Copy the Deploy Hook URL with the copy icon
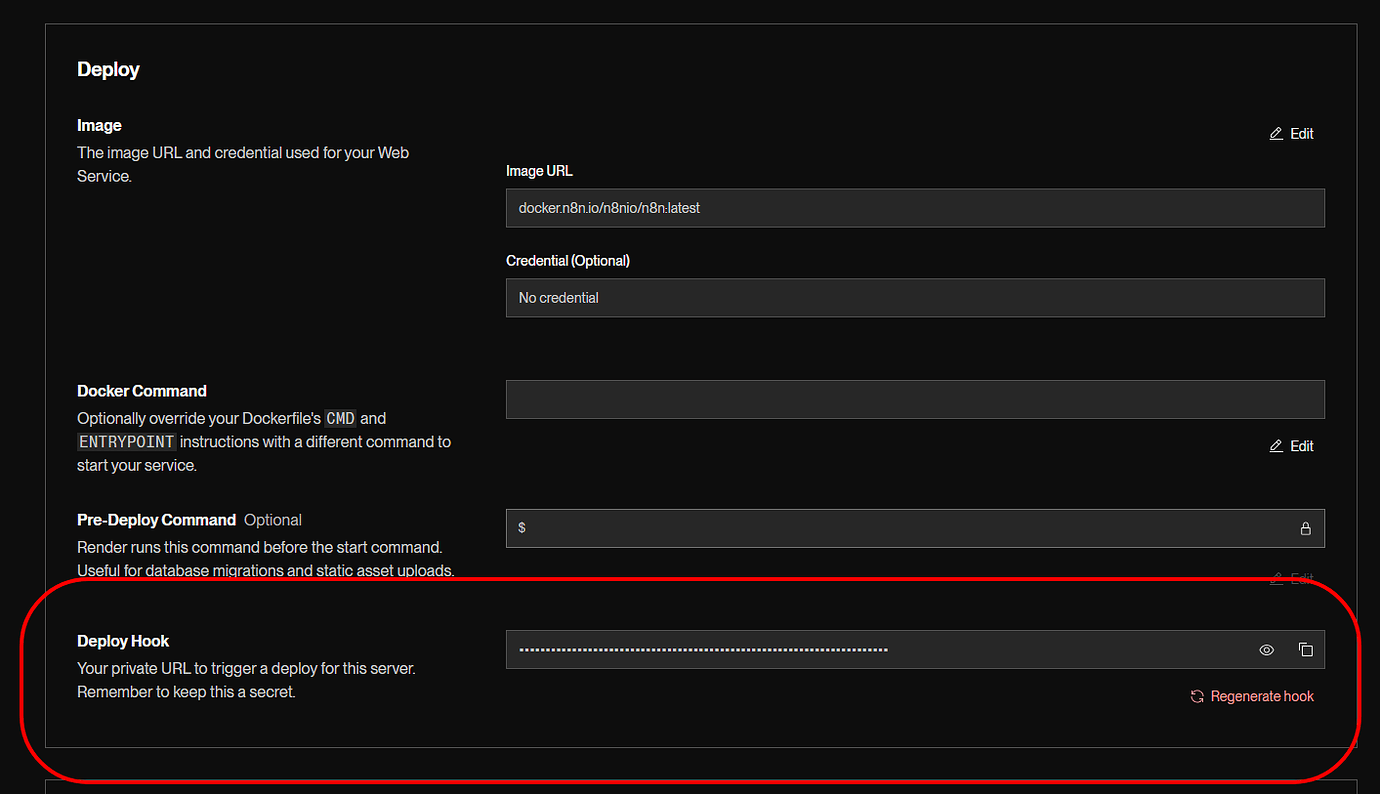 (x=1306, y=649)
